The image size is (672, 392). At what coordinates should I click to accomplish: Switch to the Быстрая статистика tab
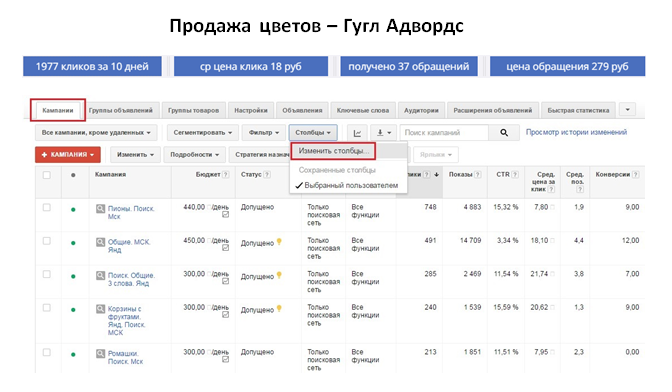point(578,111)
